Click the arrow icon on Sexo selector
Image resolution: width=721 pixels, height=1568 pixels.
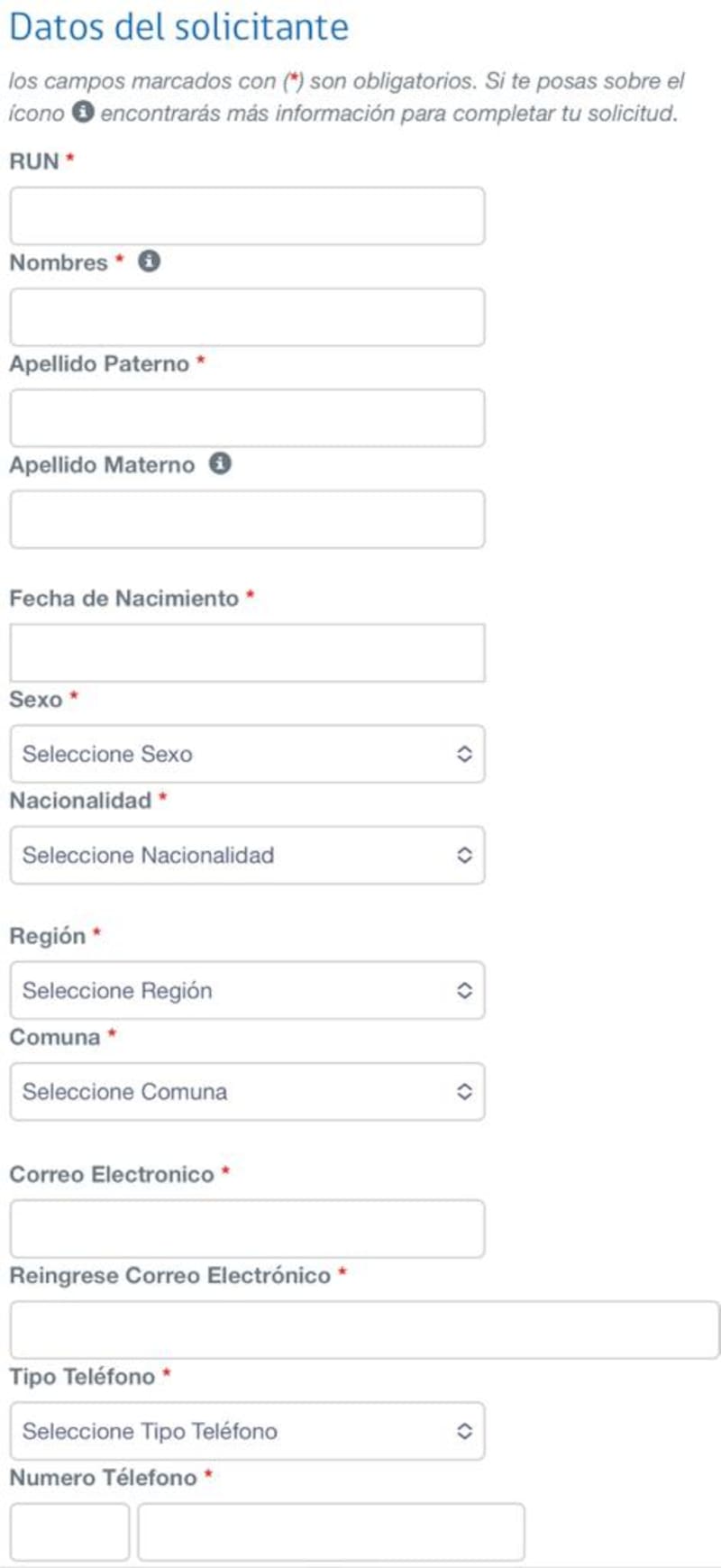point(464,754)
